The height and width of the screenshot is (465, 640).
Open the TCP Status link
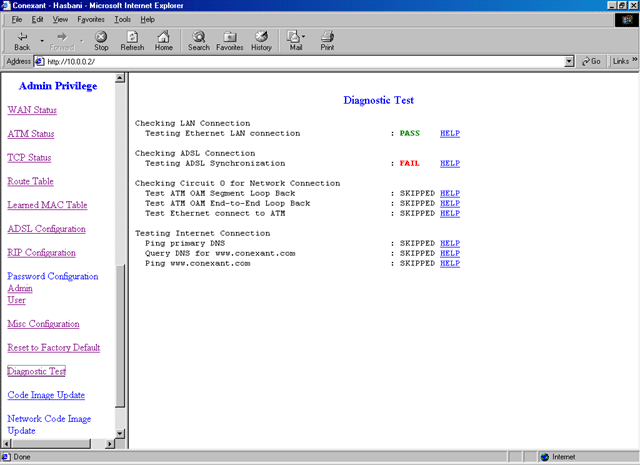click(x=29, y=158)
